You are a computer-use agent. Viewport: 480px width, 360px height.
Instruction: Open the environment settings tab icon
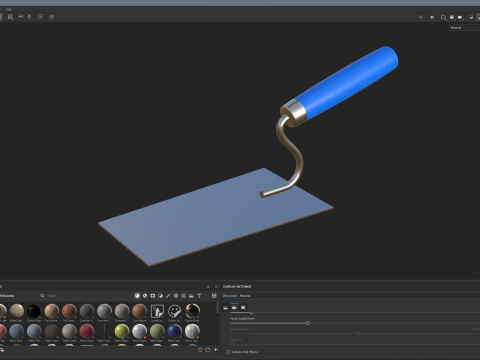point(226,308)
